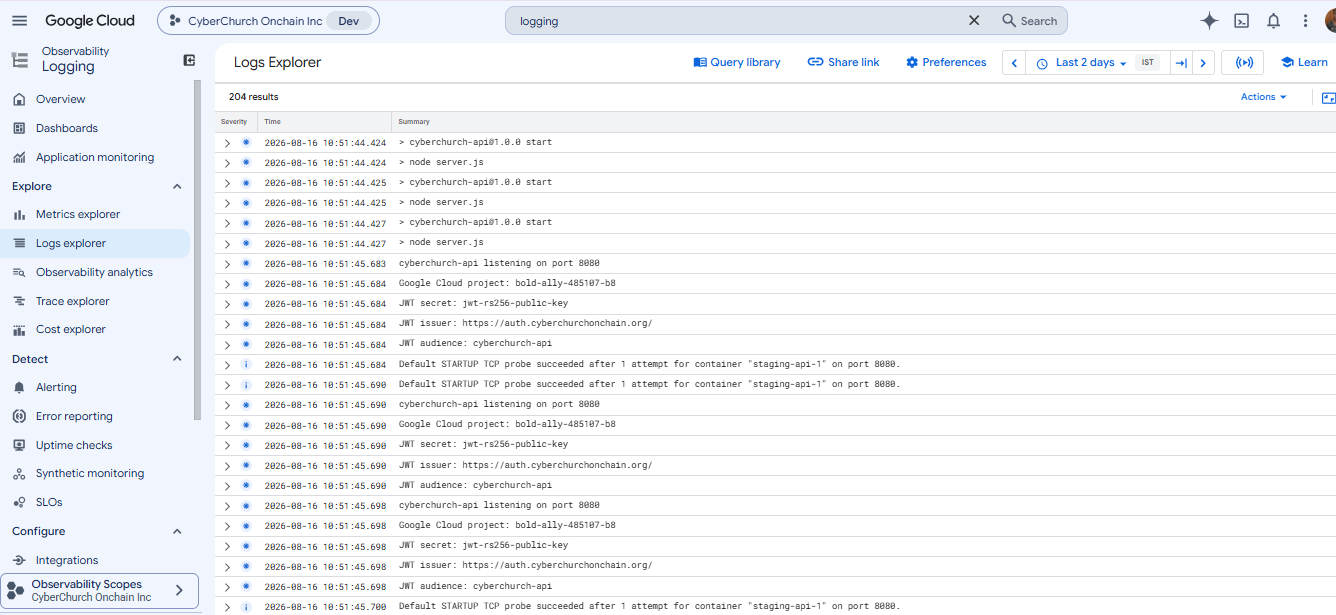The image size is (1336, 615).
Task: Open the Actions dropdown
Action: point(1263,97)
